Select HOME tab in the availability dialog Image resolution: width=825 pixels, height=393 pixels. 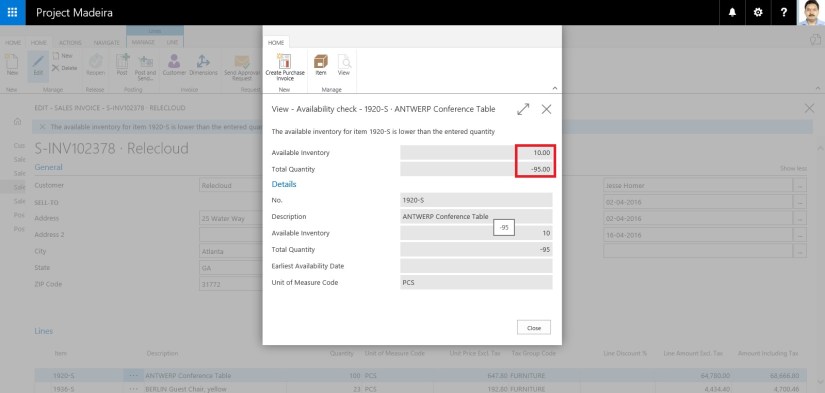pos(276,43)
